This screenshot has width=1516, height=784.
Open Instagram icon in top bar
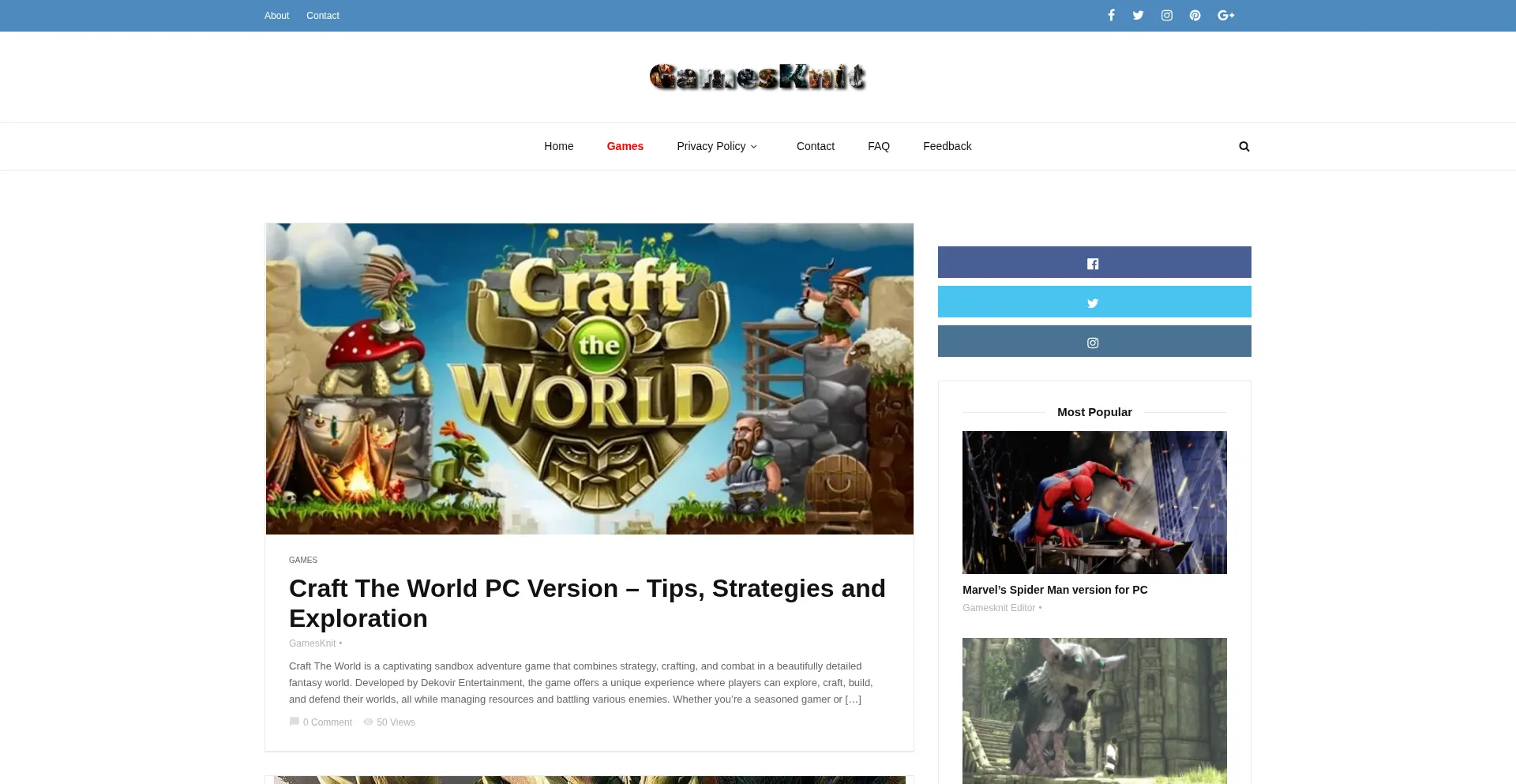(x=1167, y=15)
